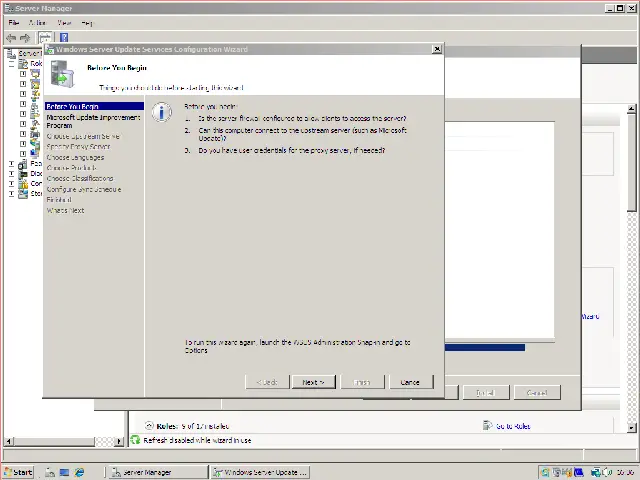The width and height of the screenshot is (640, 480).
Task: Click Install in the background wizard window
Action: pyautogui.click(x=486, y=393)
